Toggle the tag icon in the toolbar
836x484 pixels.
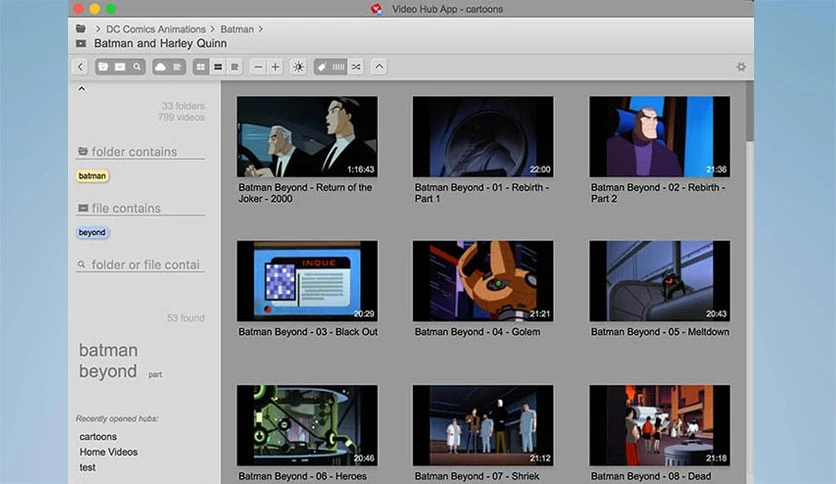tap(322, 67)
